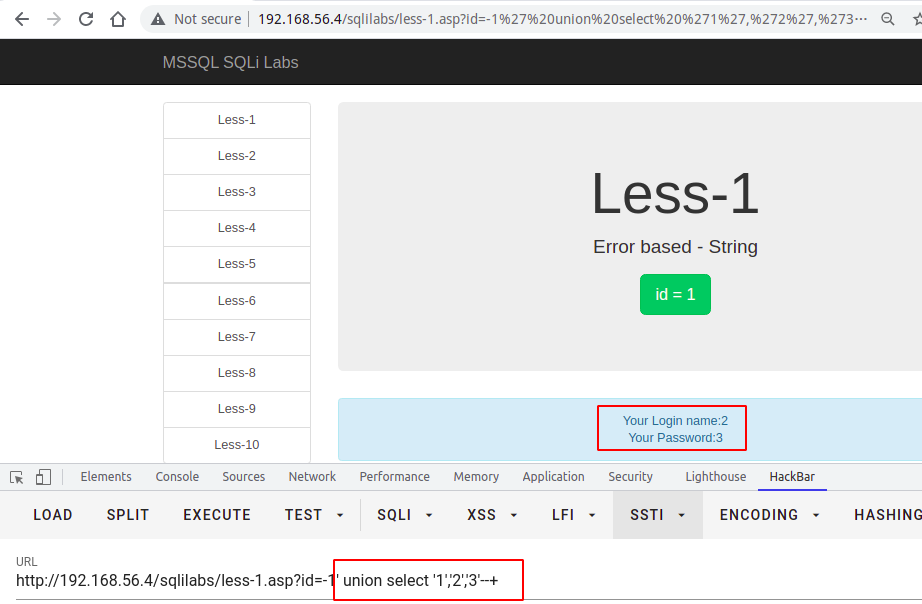Viewport: 922px width, 604px height.
Task: Go back with the browser back arrow
Action: 22,19
